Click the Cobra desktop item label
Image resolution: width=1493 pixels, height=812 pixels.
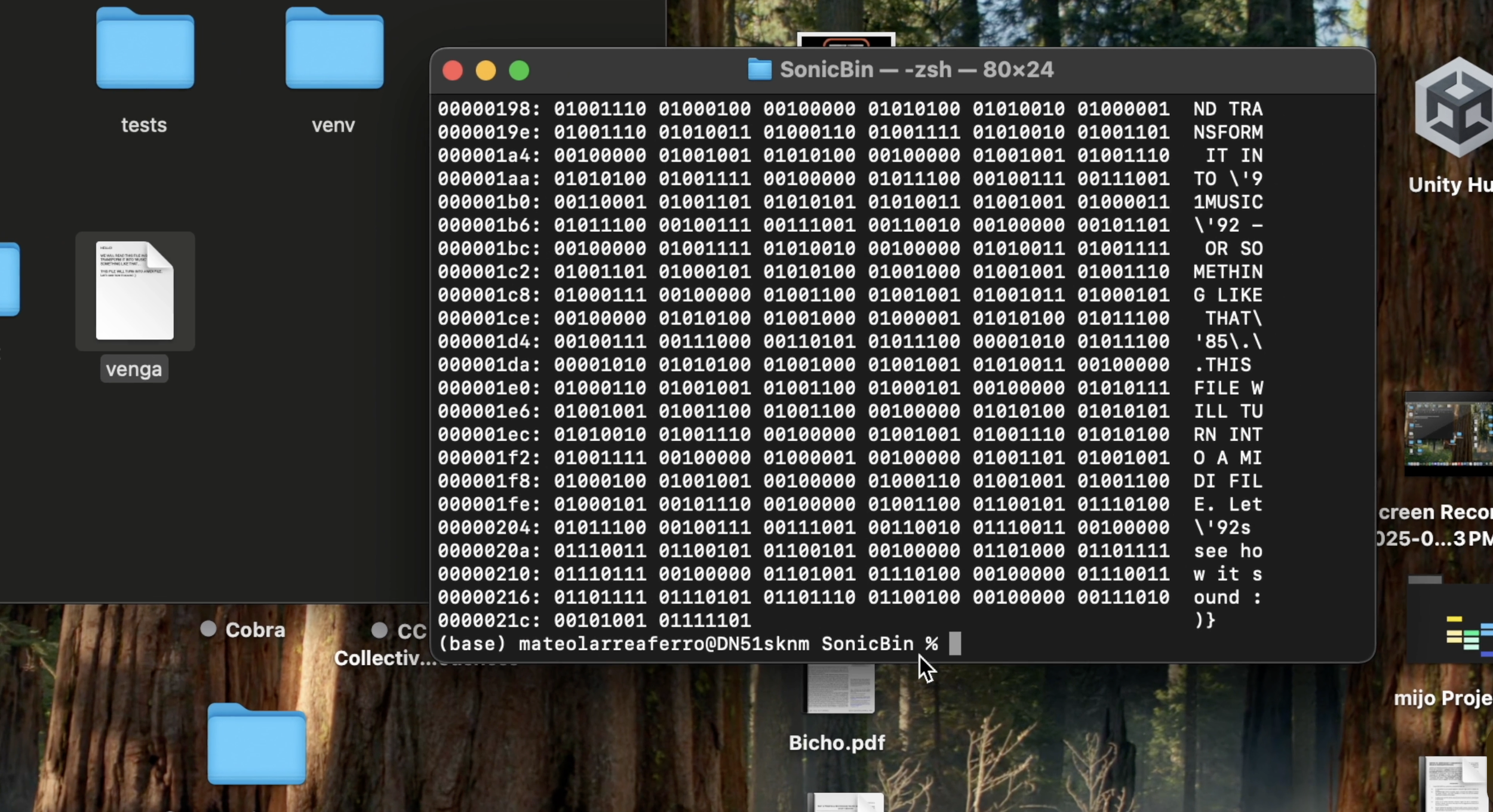coord(255,630)
